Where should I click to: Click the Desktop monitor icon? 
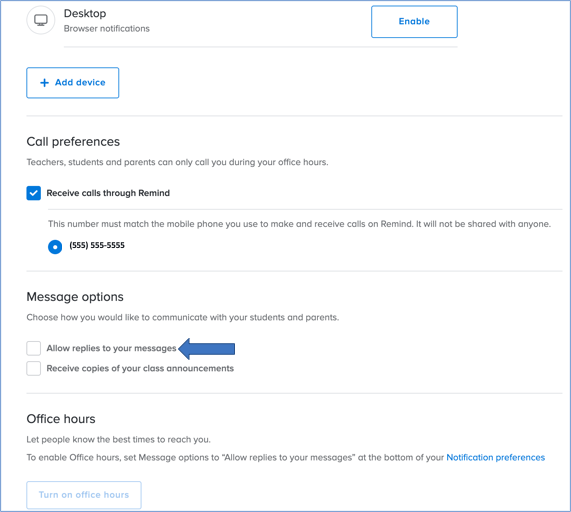(x=41, y=20)
